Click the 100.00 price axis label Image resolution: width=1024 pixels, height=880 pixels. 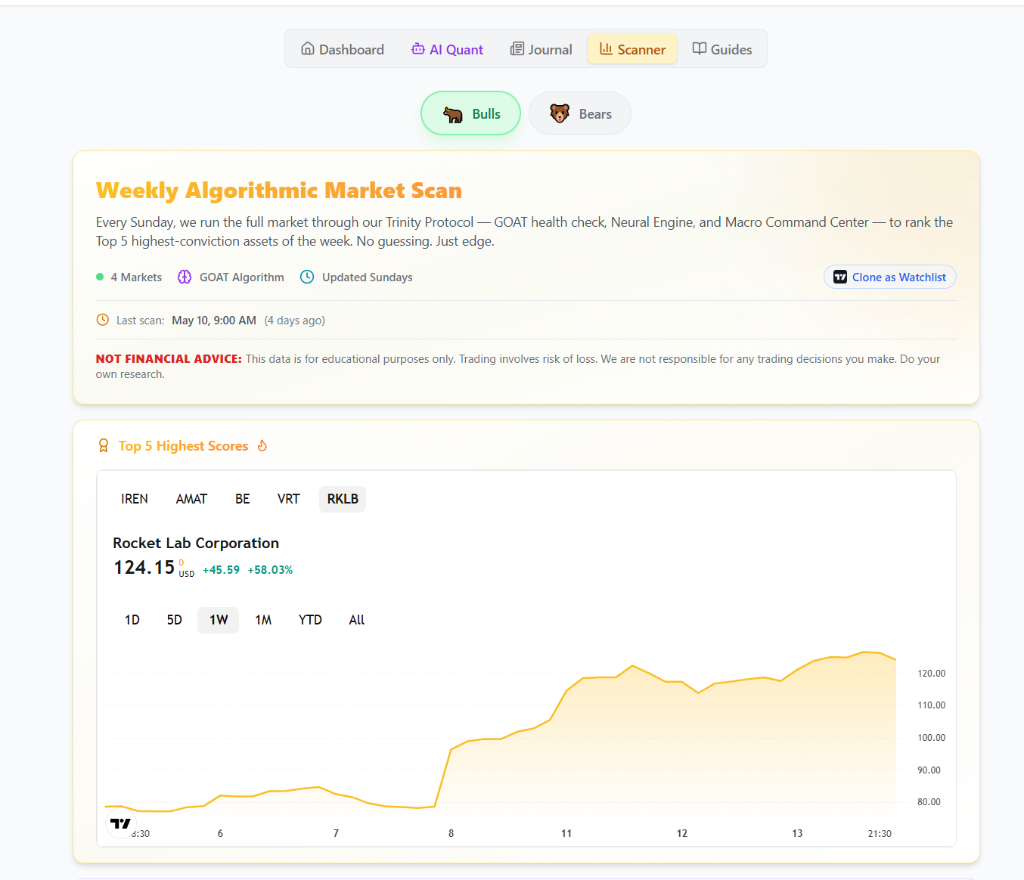(x=931, y=738)
